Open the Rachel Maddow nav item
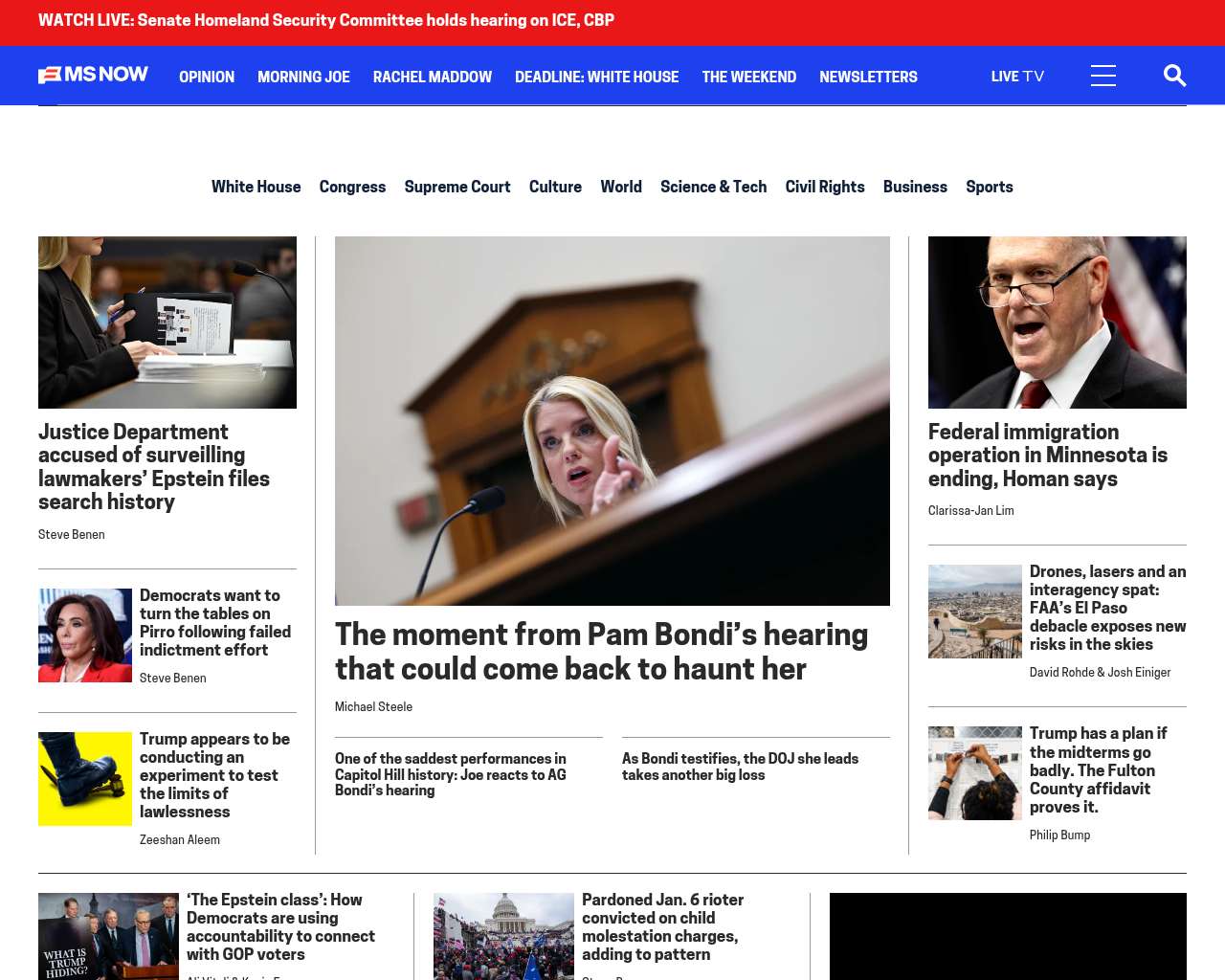 433,77
